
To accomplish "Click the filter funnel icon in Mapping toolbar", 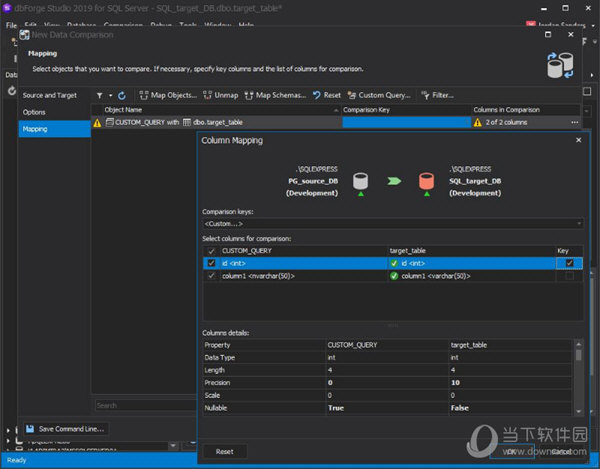I will tap(99, 95).
